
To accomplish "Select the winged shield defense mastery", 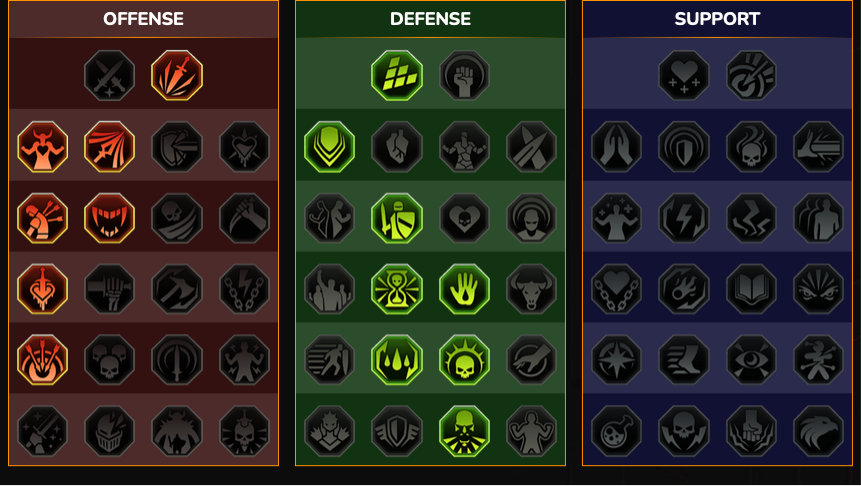I will [396, 431].
